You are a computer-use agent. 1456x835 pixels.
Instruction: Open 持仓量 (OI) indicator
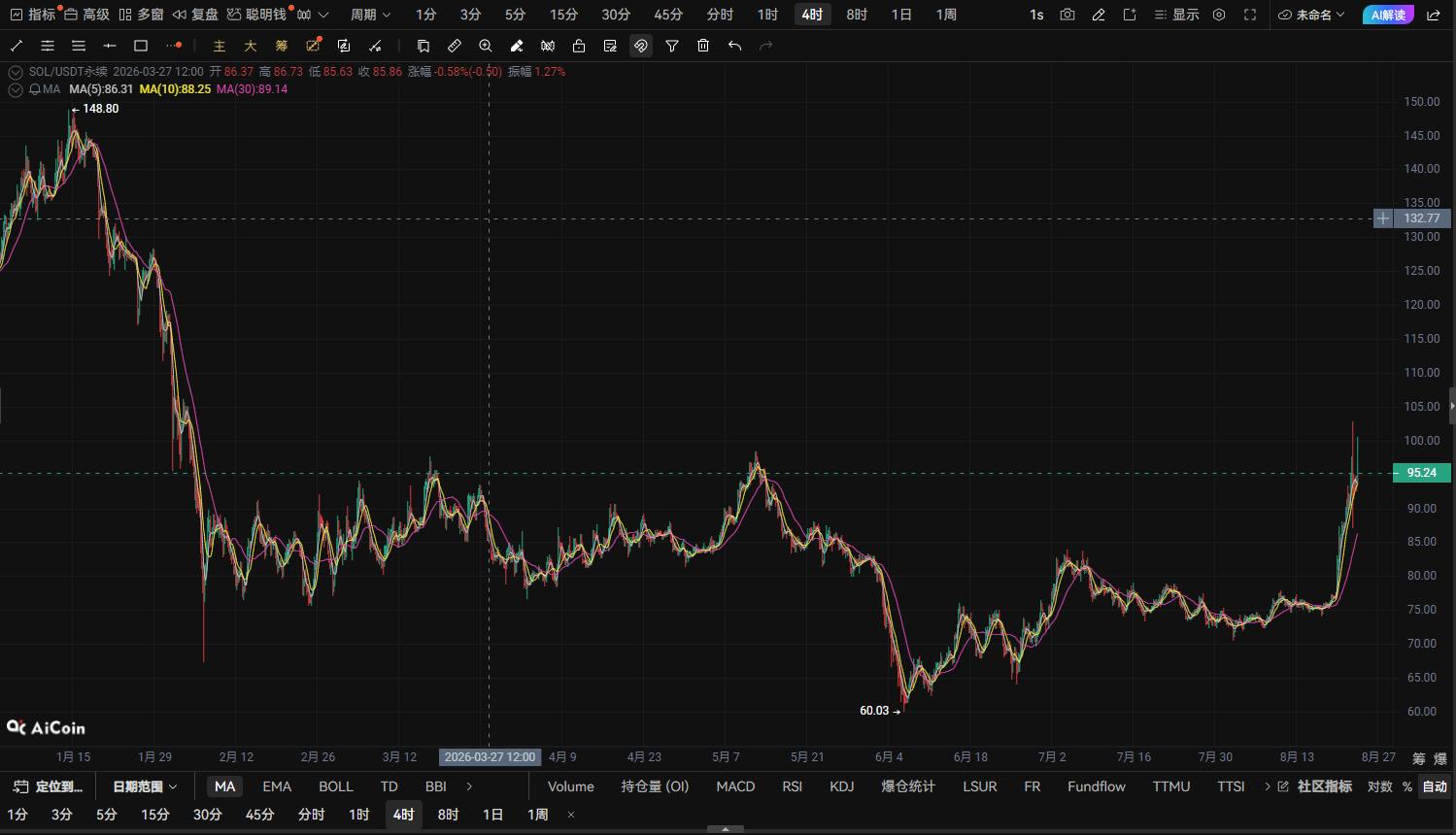click(x=656, y=786)
